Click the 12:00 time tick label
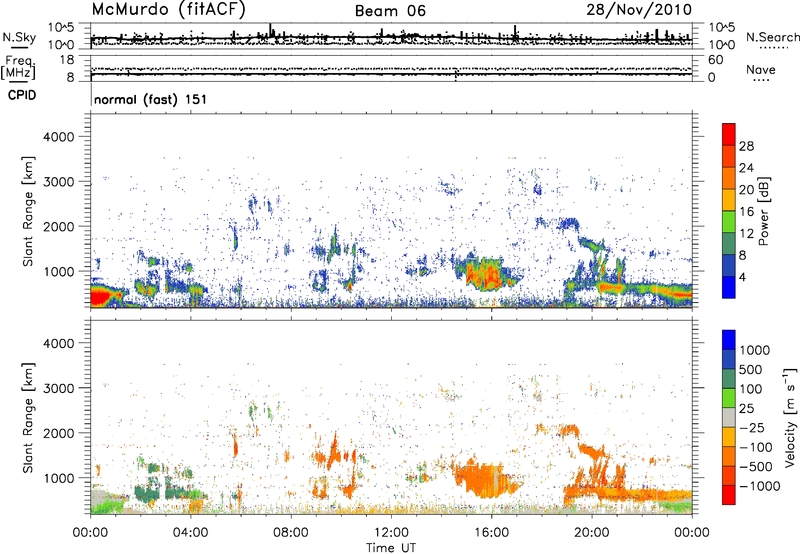This screenshot has height=554, width=800. (x=391, y=533)
